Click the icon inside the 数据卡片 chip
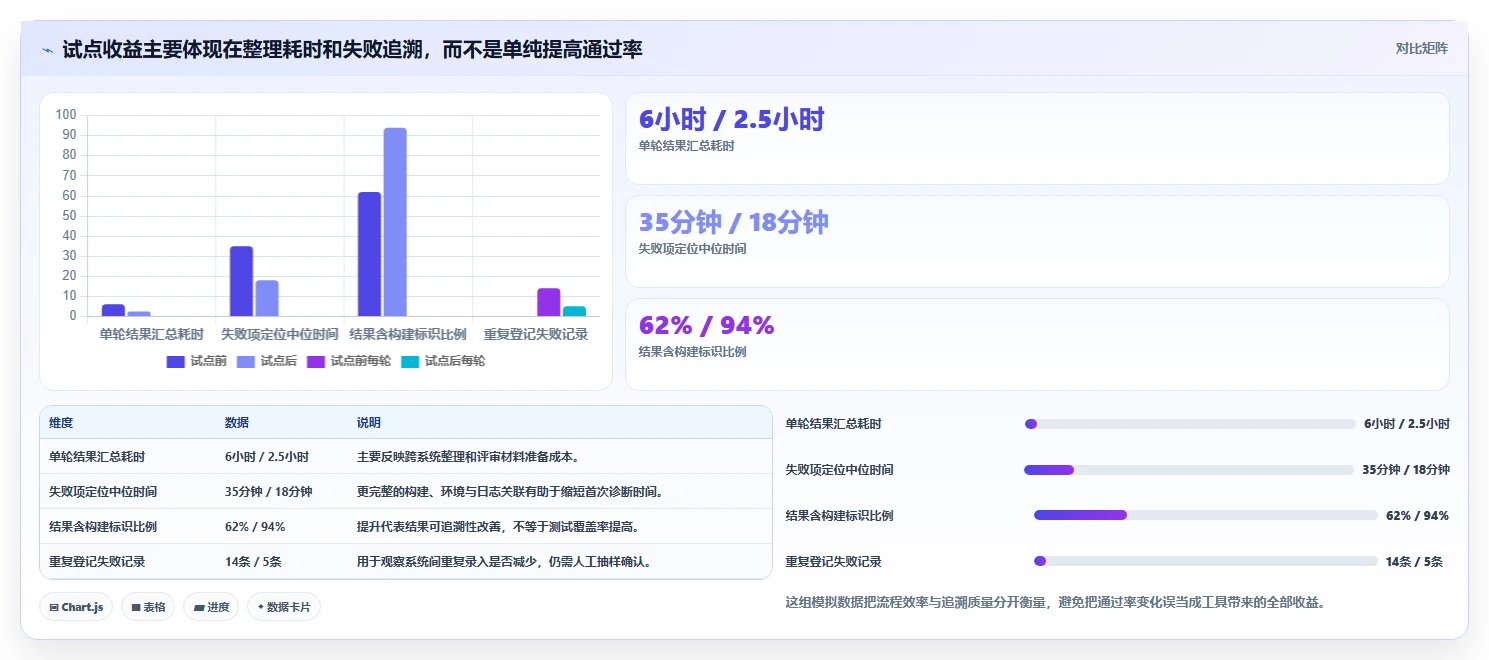1489x660 pixels. 261,607
